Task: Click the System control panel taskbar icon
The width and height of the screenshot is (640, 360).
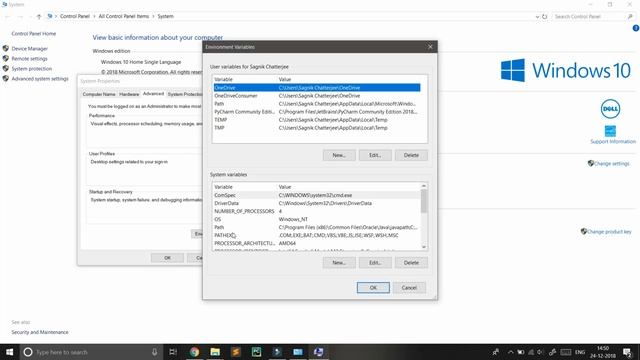Action: pos(319,352)
